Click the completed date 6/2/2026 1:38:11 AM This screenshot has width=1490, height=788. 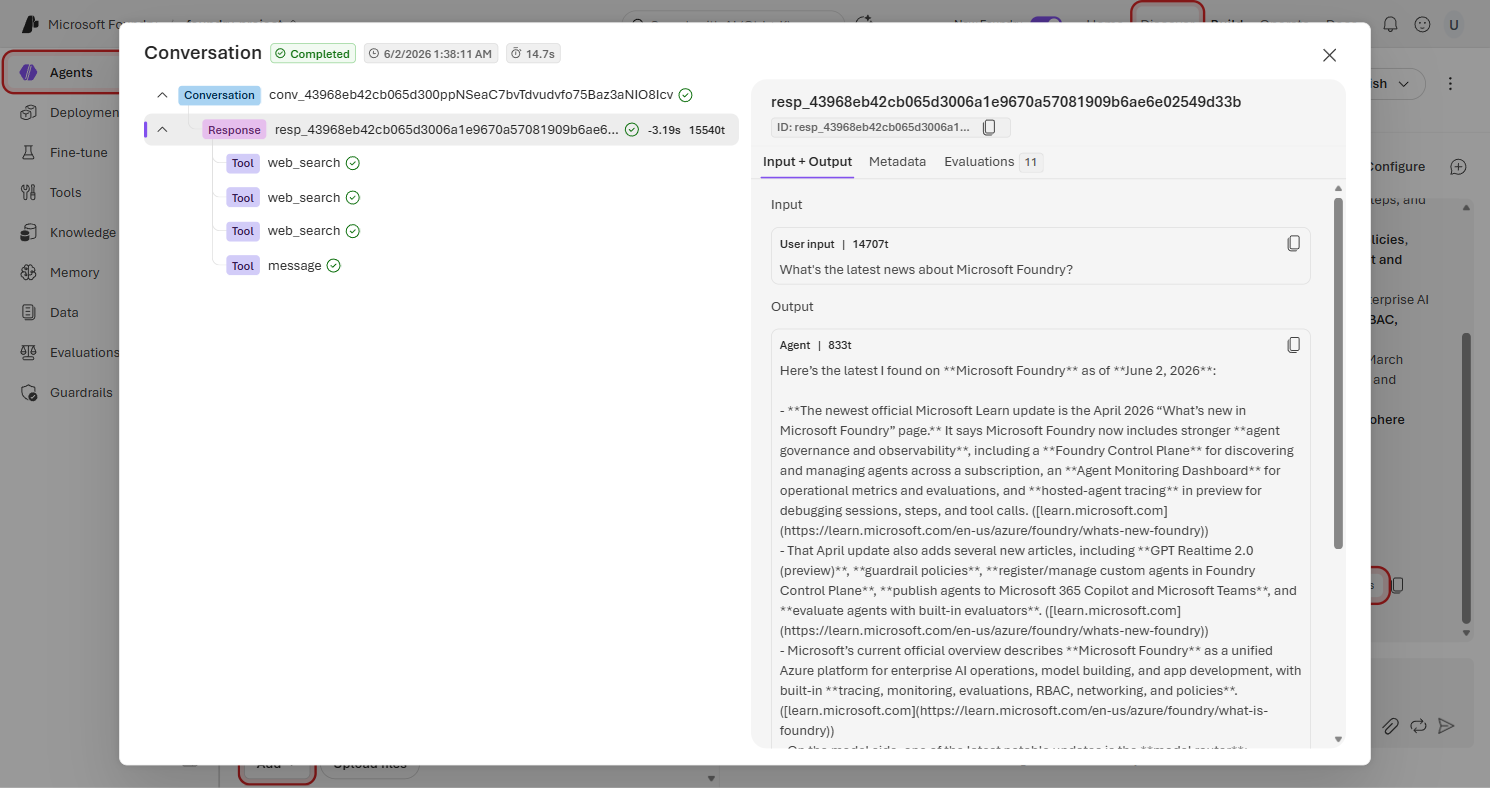(429, 53)
